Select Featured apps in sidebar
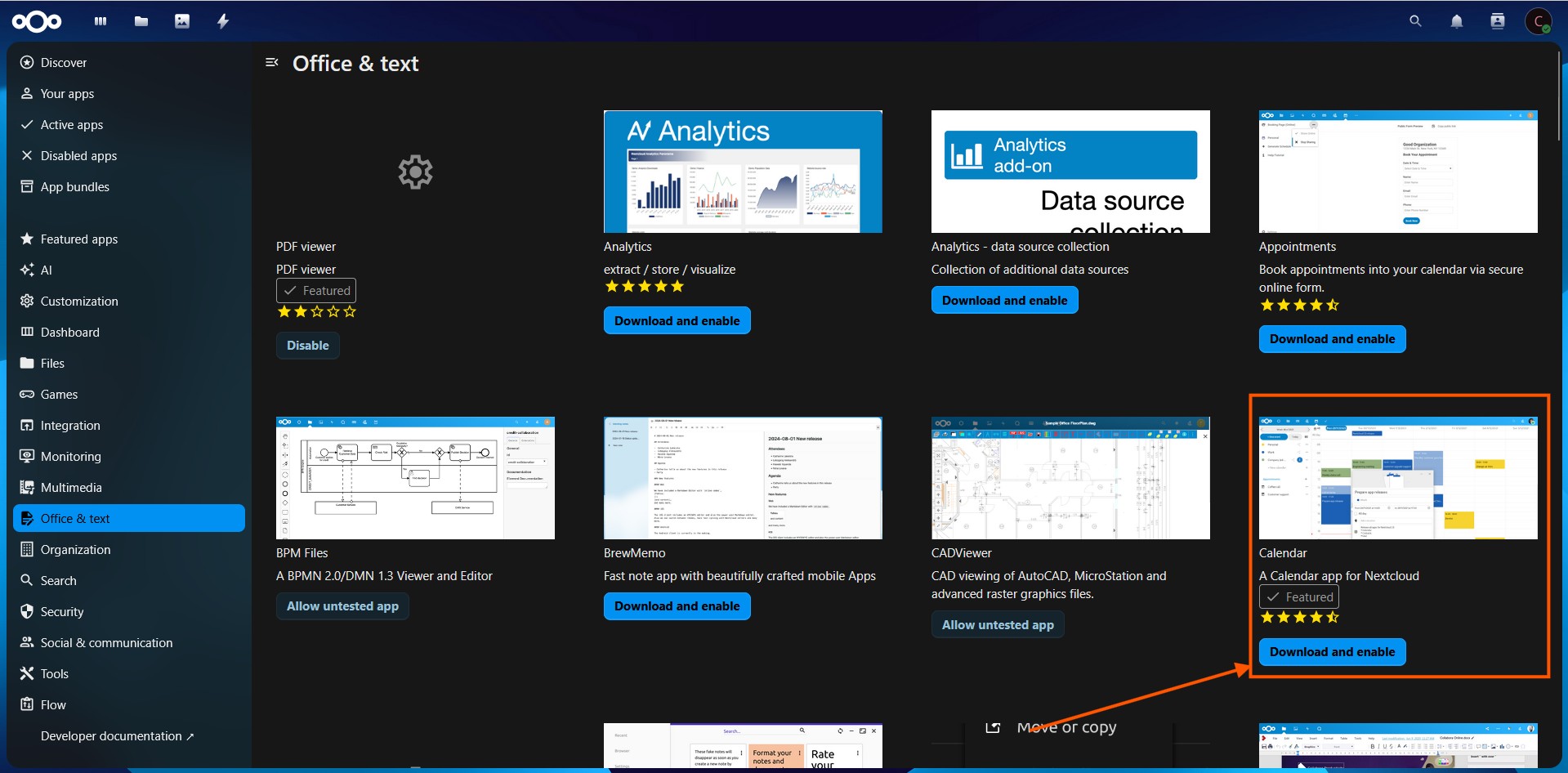Screen dimensions: 1568x773 79,239
